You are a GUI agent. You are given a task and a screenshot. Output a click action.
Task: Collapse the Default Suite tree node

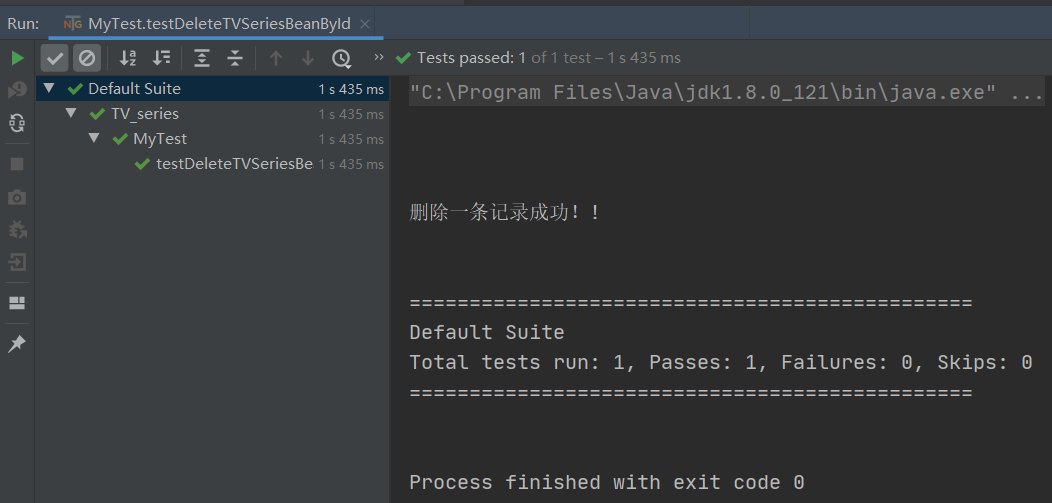(x=48, y=89)
